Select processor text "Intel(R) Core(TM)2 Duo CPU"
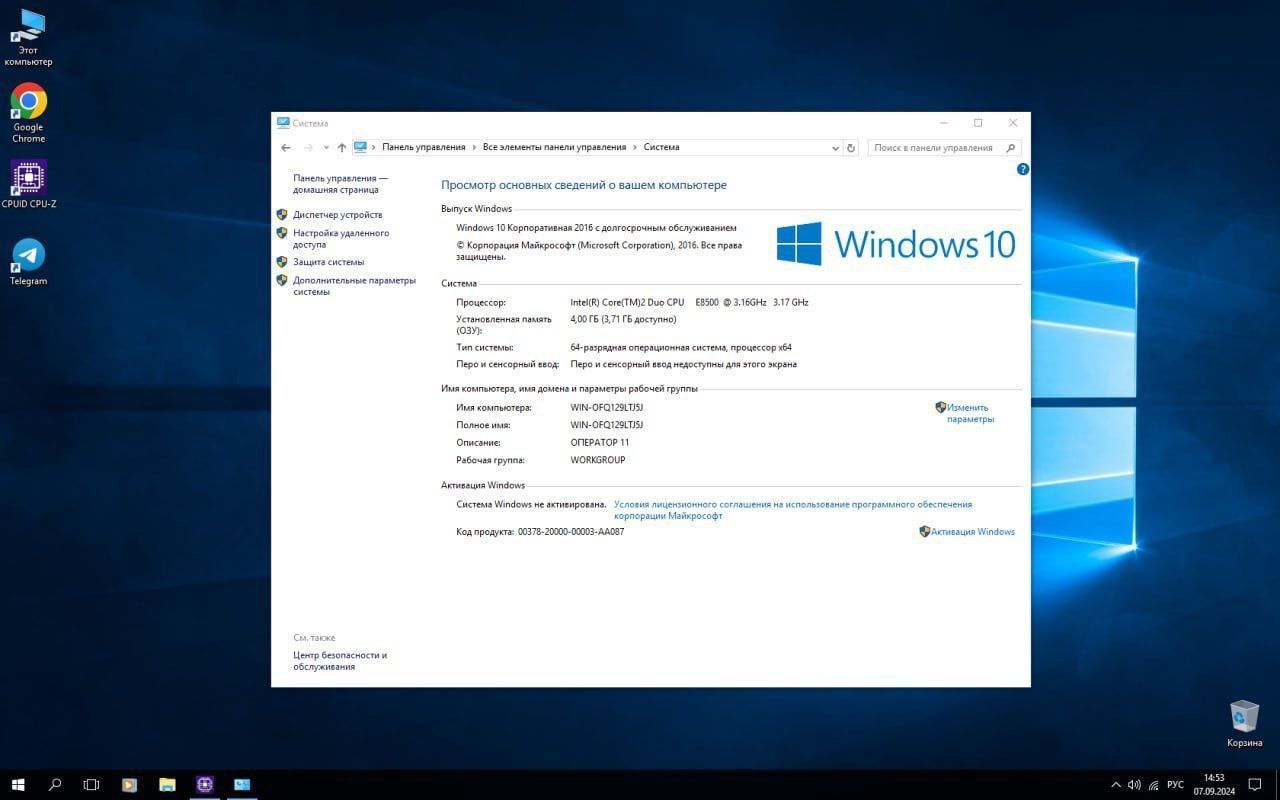The height and width of the screenshot is (800, 1280). tap(627, 302)
